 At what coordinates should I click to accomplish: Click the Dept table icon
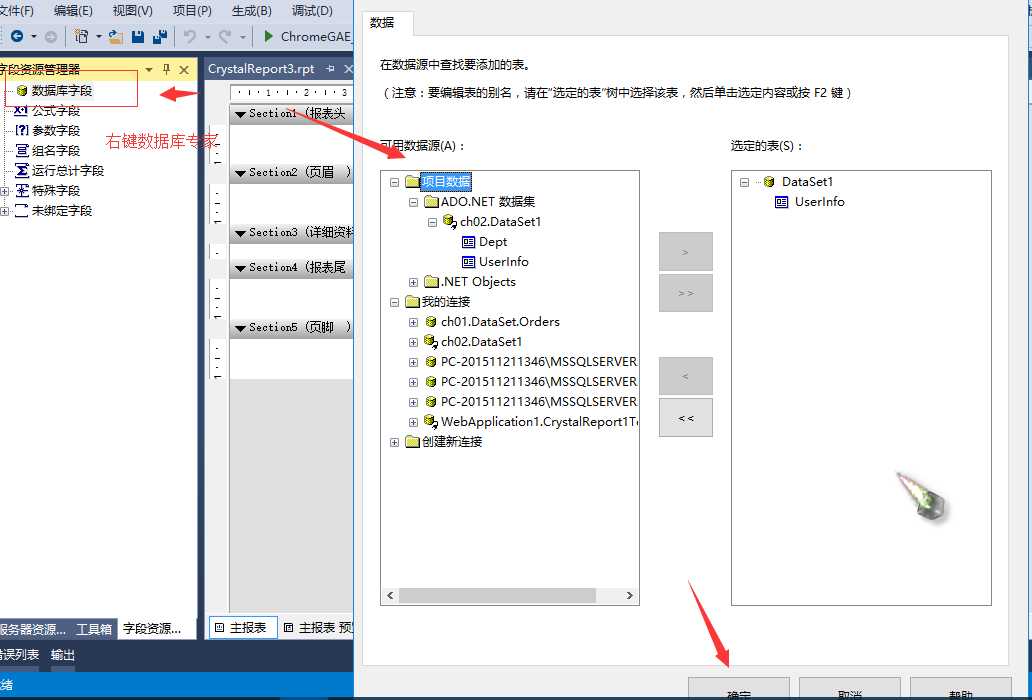(x=469, y=242)
